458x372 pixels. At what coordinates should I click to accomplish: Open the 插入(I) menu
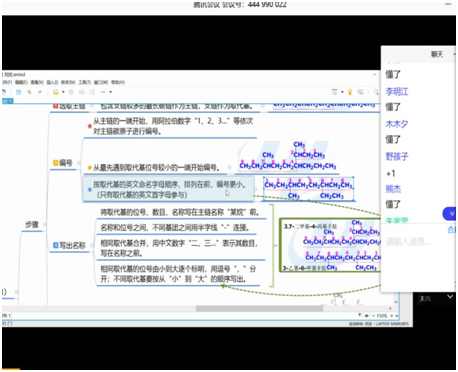(52, 82)
